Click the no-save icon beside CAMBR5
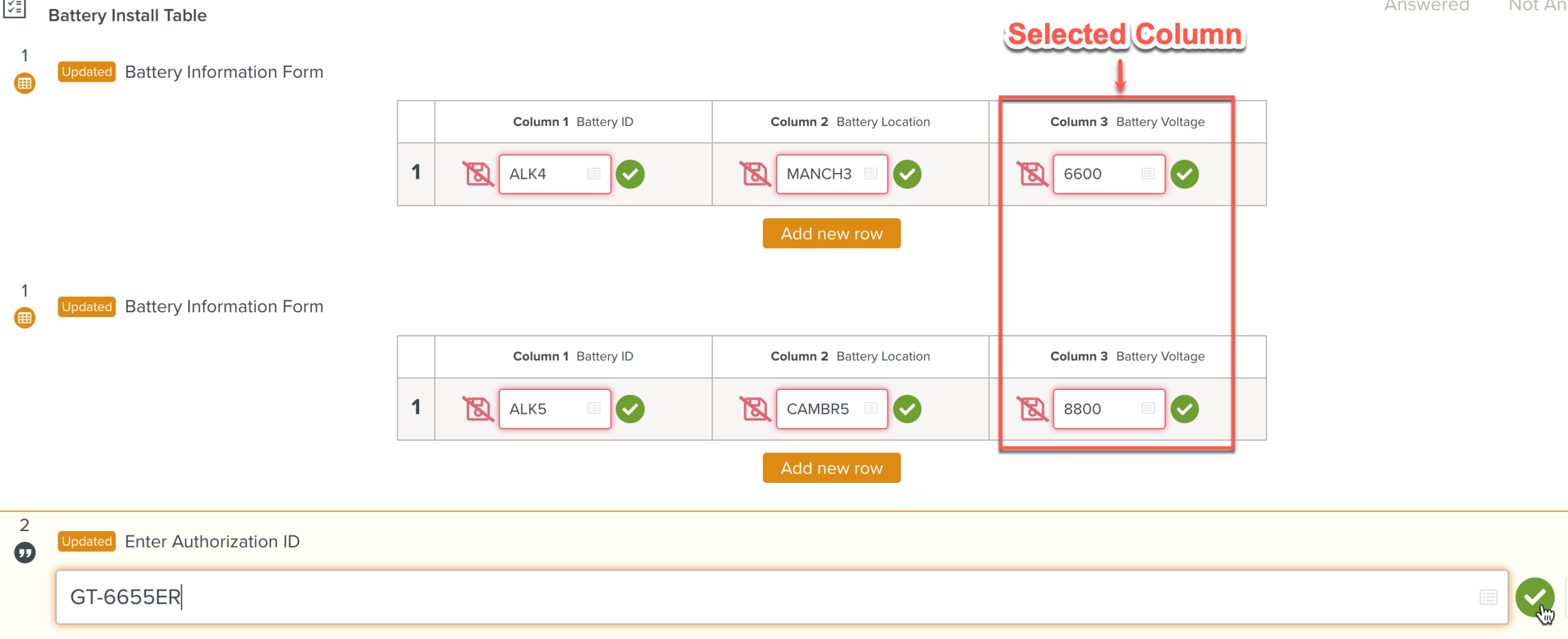The image size is (1568, 639). tap(755, 409)
